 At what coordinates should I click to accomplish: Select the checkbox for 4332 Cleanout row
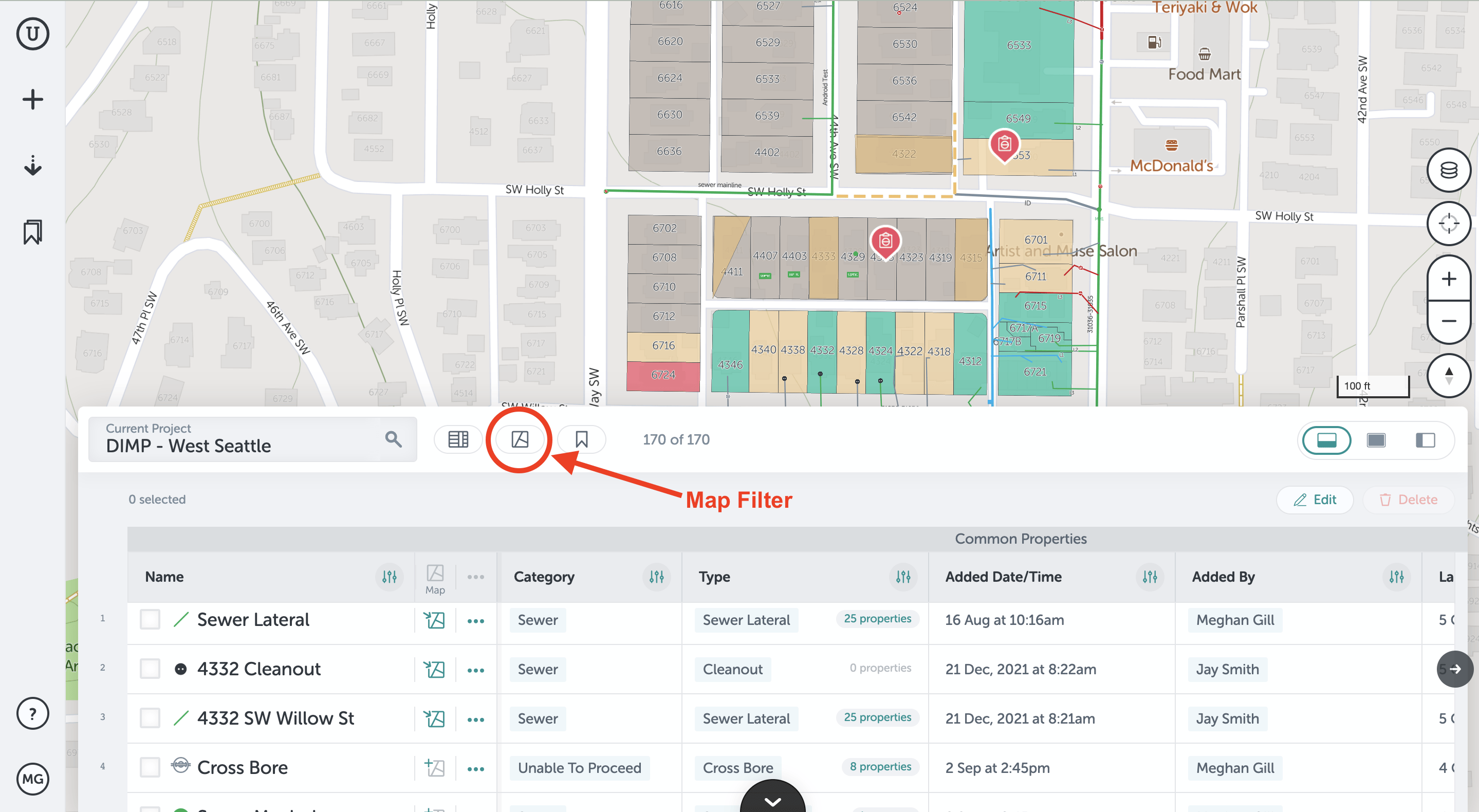150,669
